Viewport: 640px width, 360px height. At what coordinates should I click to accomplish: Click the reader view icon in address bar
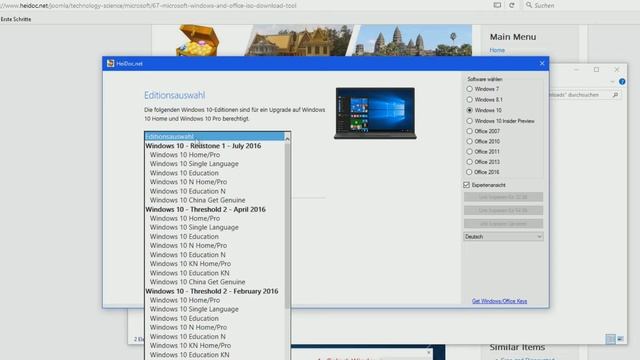[x=497, y=5]
